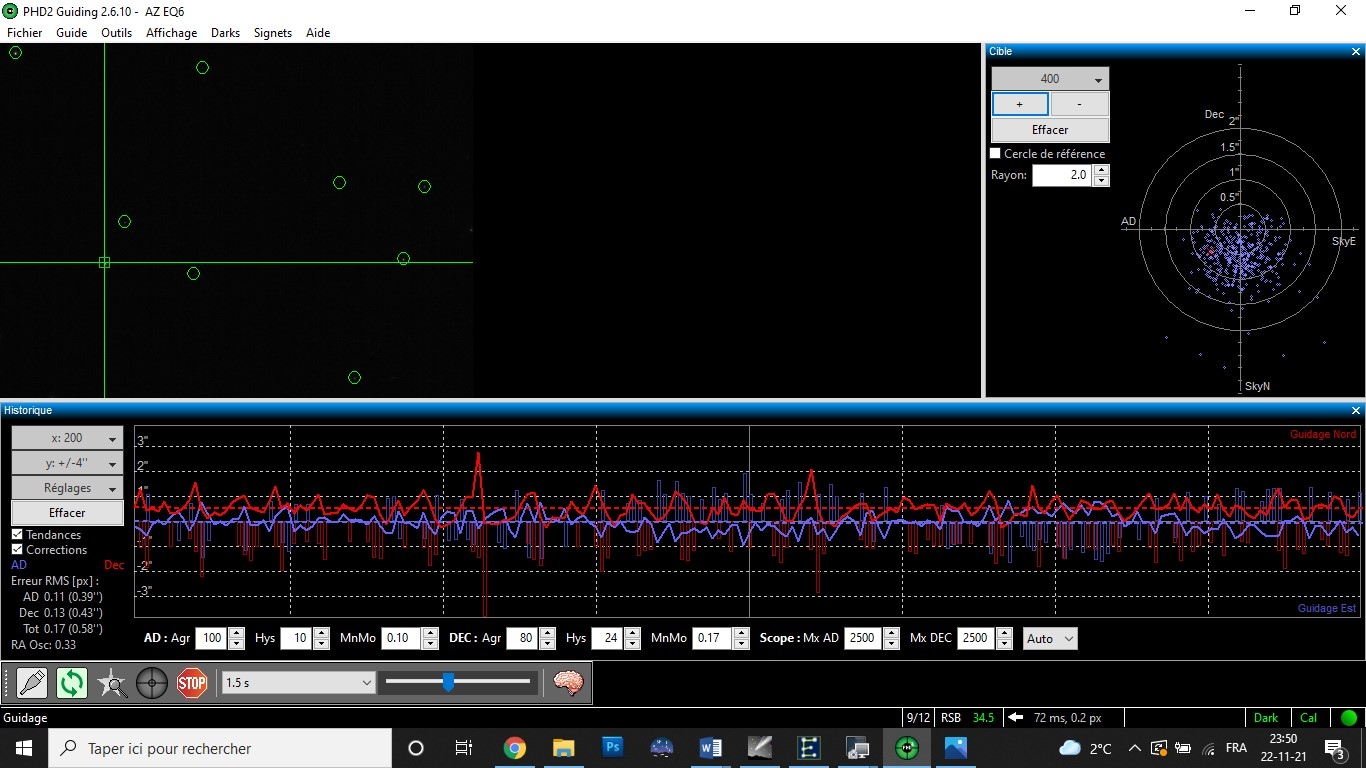Viewport: 1366px width, 768px height.
Task: Open Photoshop from the Windows taskbar
Action: tap(612, 747)
